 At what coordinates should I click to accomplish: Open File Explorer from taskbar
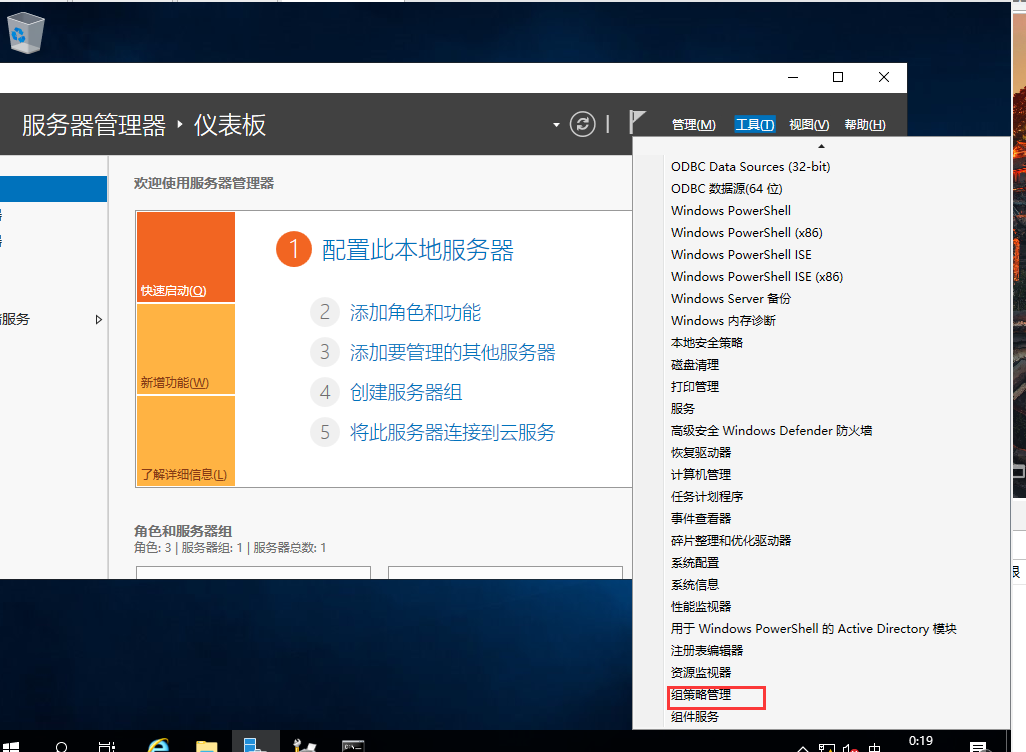click(x=207, y=745)
